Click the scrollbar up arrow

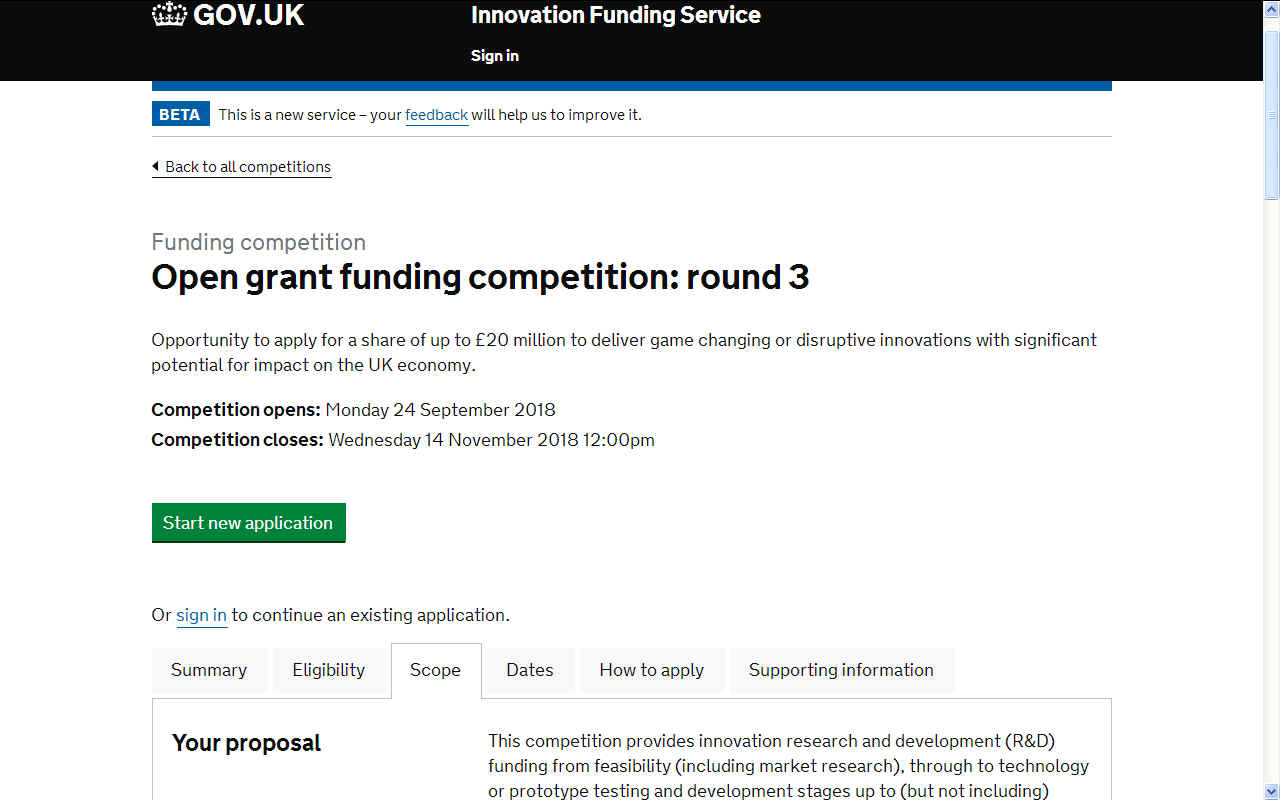1271,8
